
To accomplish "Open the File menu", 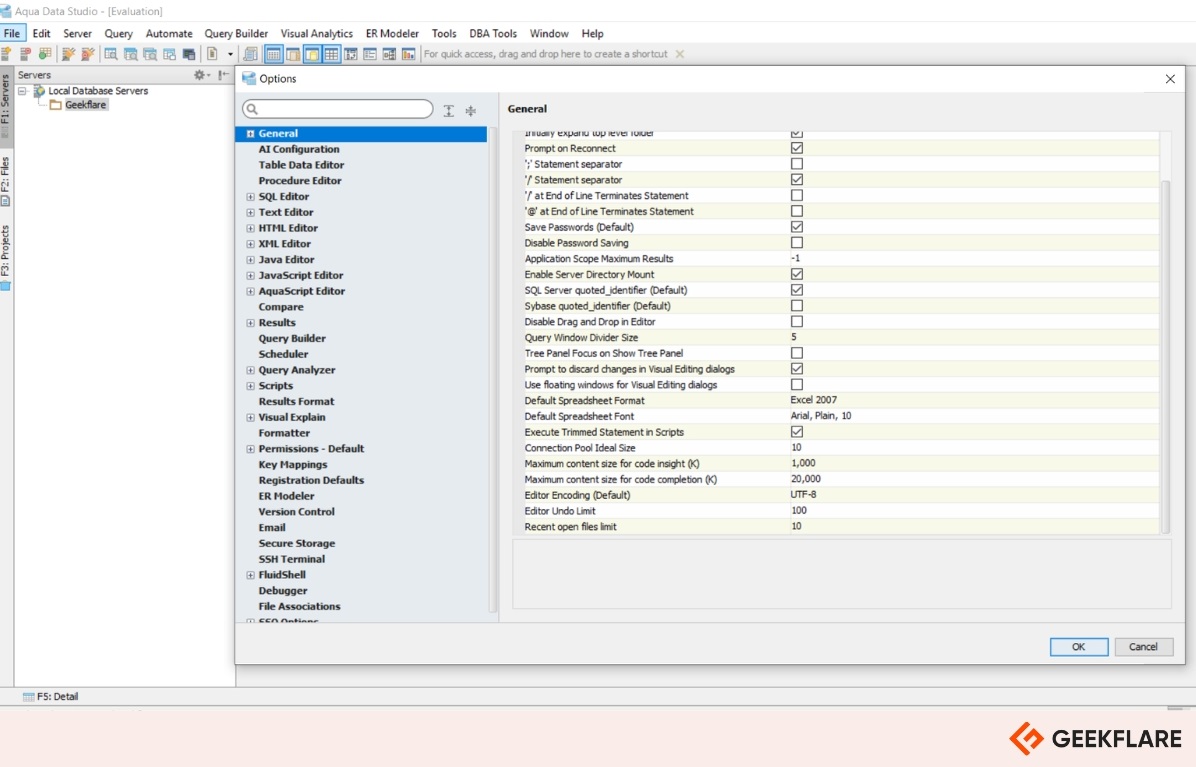I will coord(12,34).
